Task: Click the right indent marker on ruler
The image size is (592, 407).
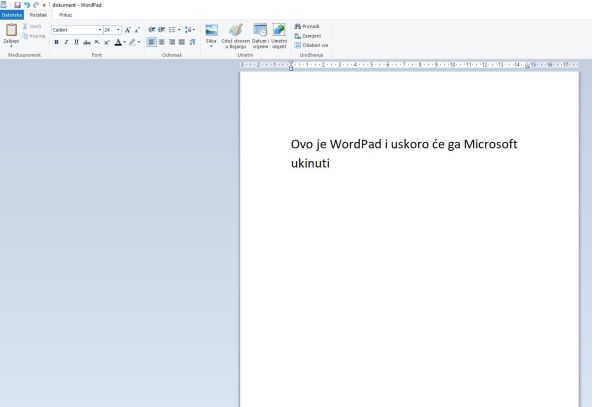Action: 527,66
